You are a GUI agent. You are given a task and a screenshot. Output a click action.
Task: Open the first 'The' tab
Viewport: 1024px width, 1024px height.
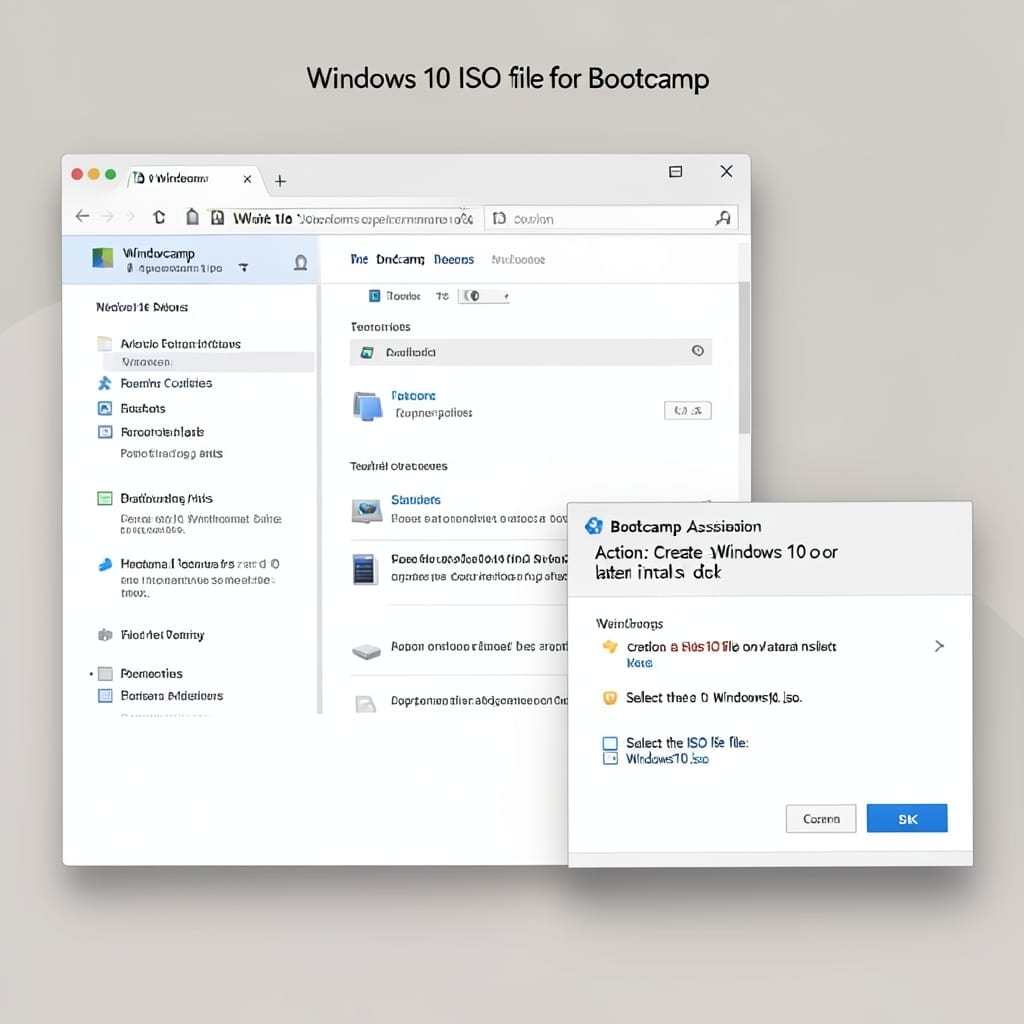click(x=359, y=259)
